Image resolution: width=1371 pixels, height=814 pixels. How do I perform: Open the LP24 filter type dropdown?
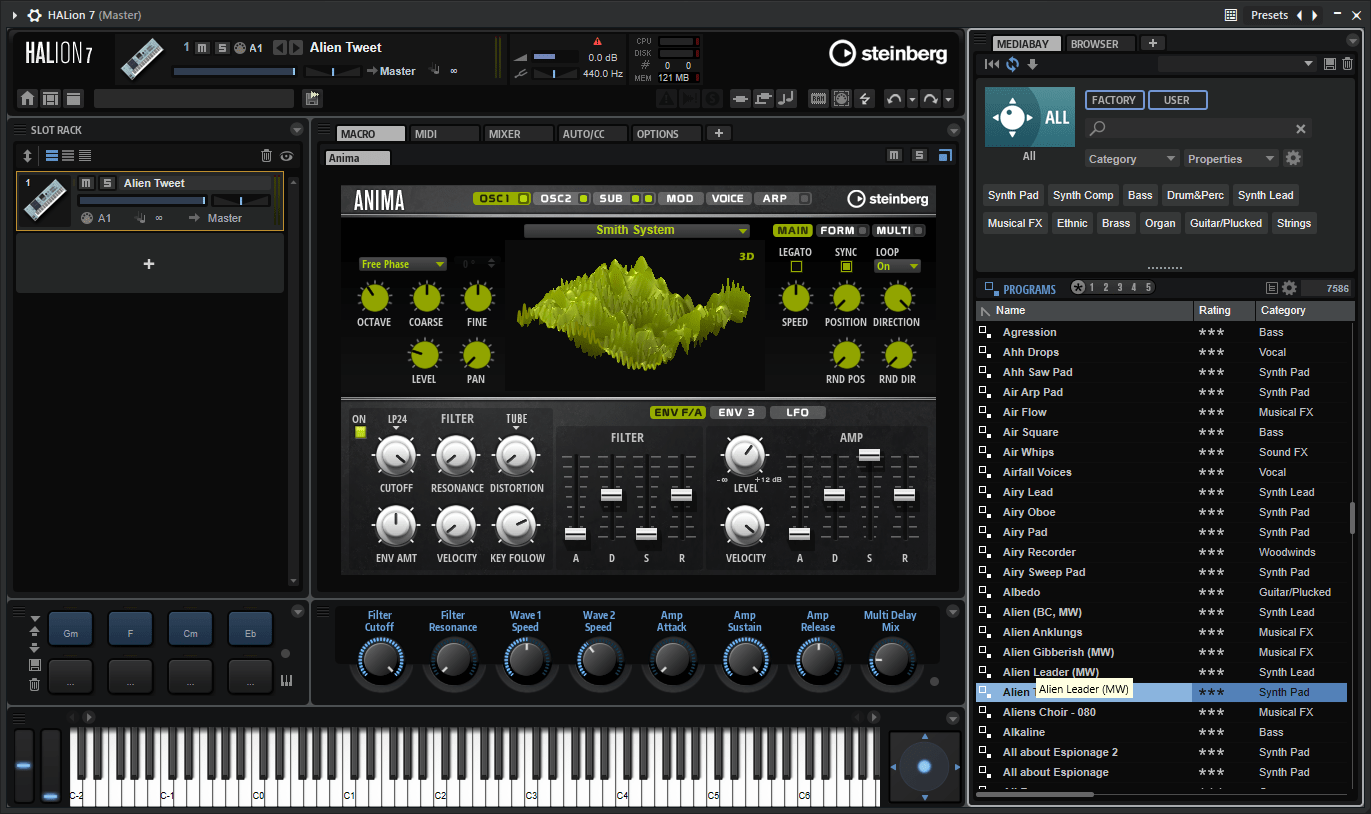396,422
